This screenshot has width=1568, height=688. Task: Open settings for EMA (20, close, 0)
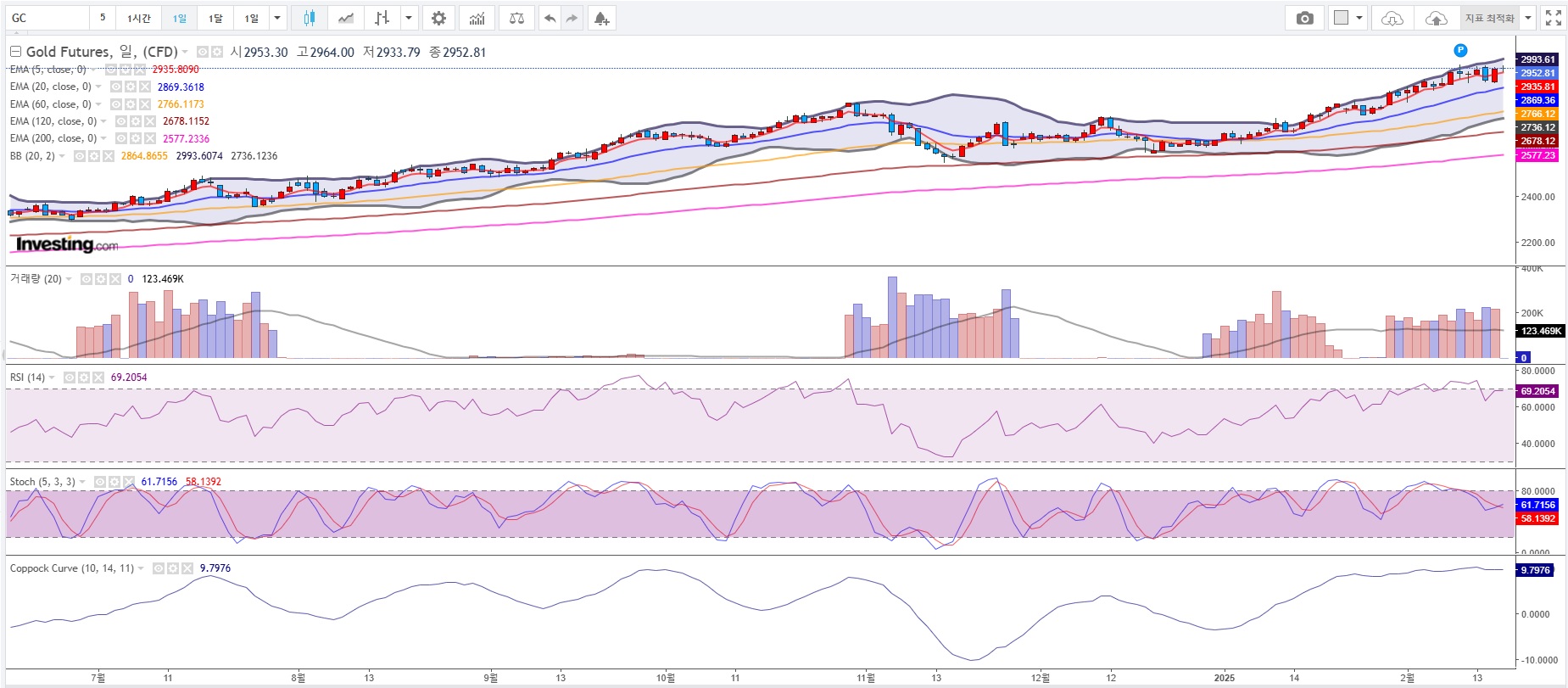[131, 87]
